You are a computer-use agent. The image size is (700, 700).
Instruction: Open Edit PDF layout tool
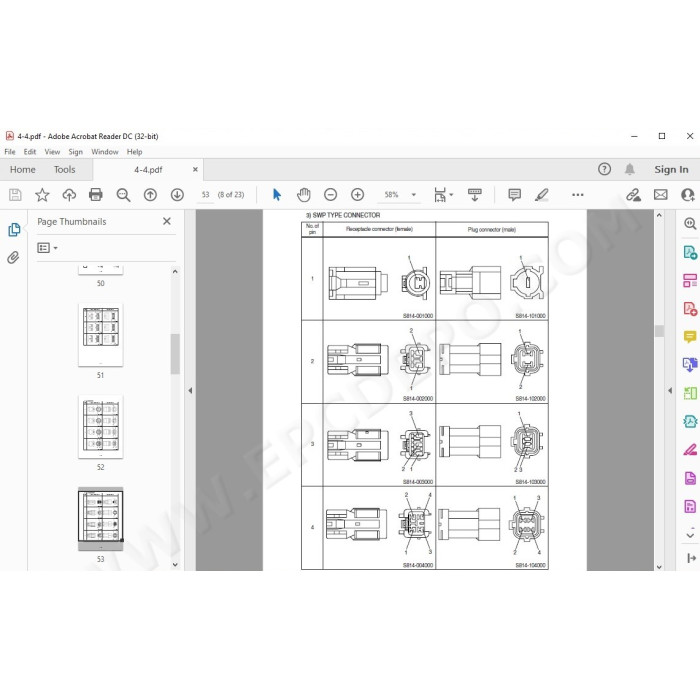690,280
